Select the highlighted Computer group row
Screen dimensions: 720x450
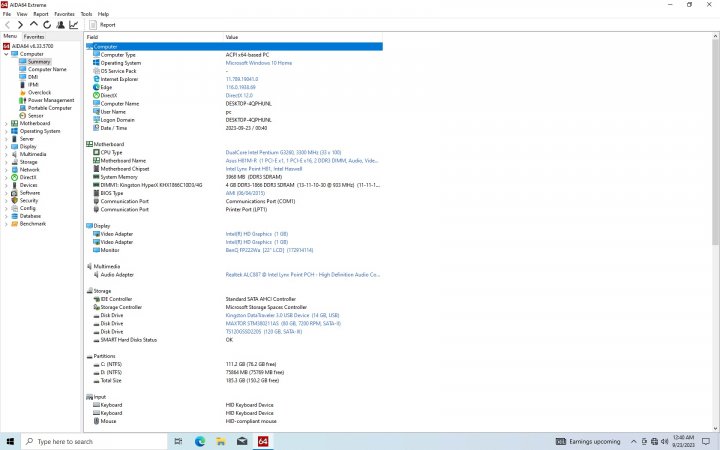pyautogui.click(x=234, y=46)
